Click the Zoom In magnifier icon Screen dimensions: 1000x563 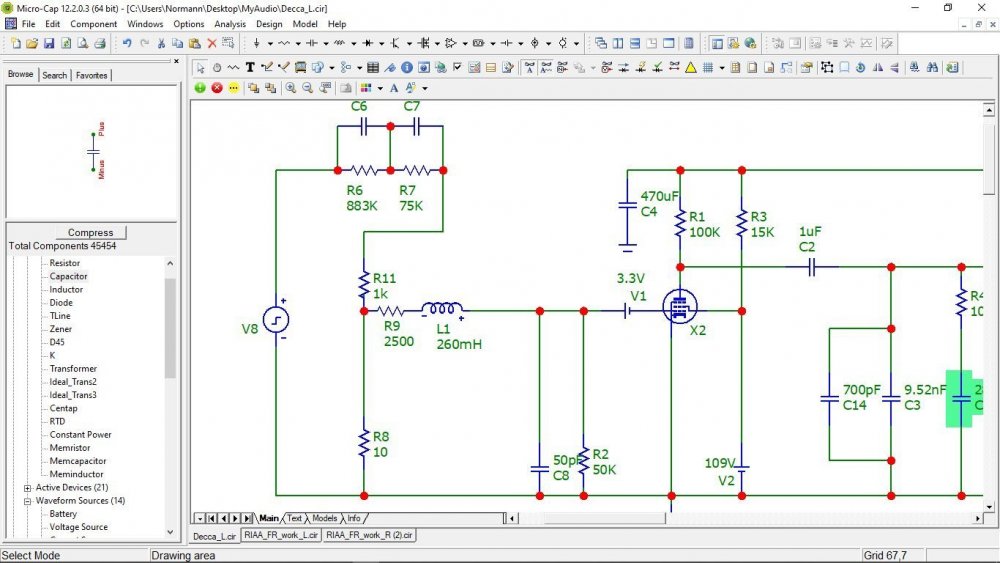click(x=290, y=88)
